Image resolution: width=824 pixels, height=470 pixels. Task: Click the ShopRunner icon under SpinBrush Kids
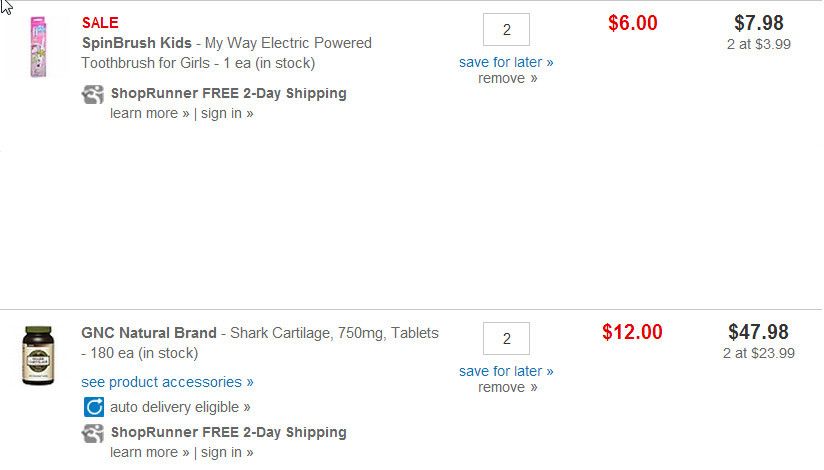[x=93, y=94]
